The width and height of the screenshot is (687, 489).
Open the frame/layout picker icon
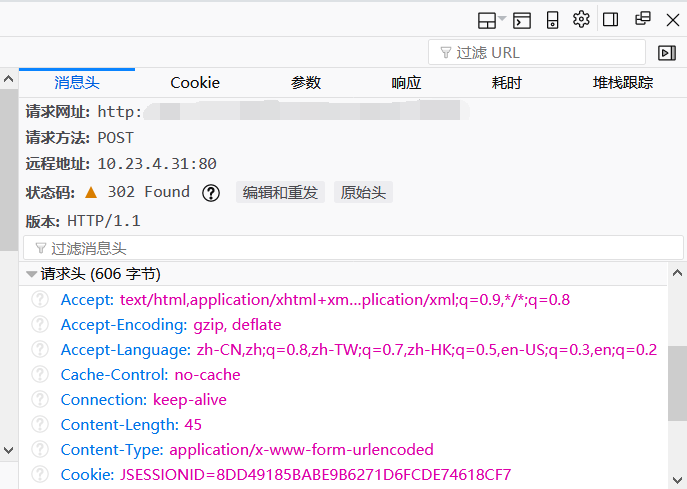(x=487, y=20)
